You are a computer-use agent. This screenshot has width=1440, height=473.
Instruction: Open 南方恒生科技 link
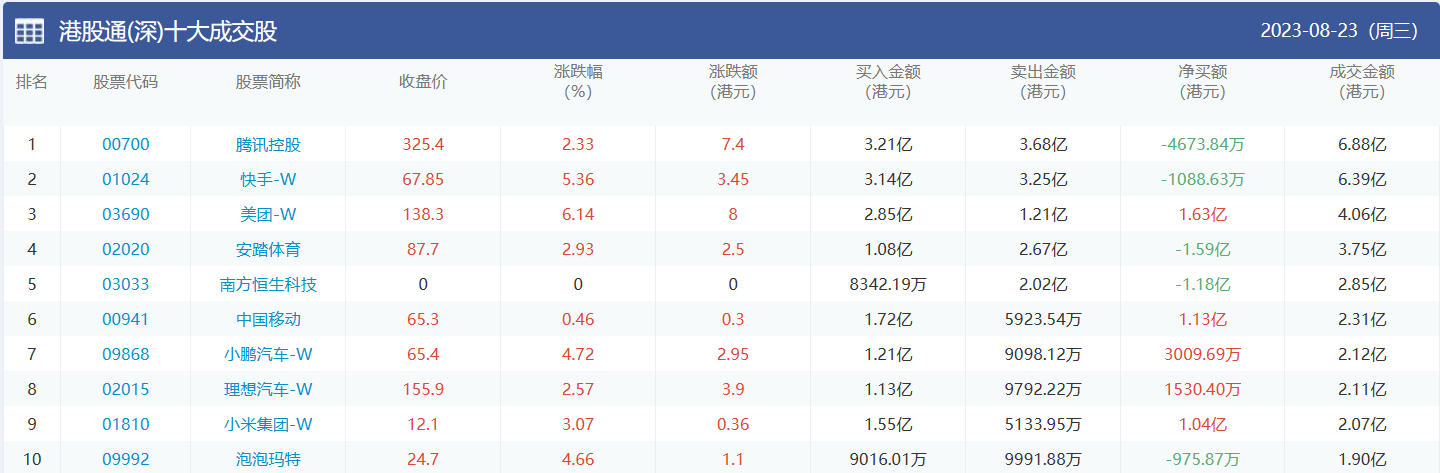click(268, 284)
